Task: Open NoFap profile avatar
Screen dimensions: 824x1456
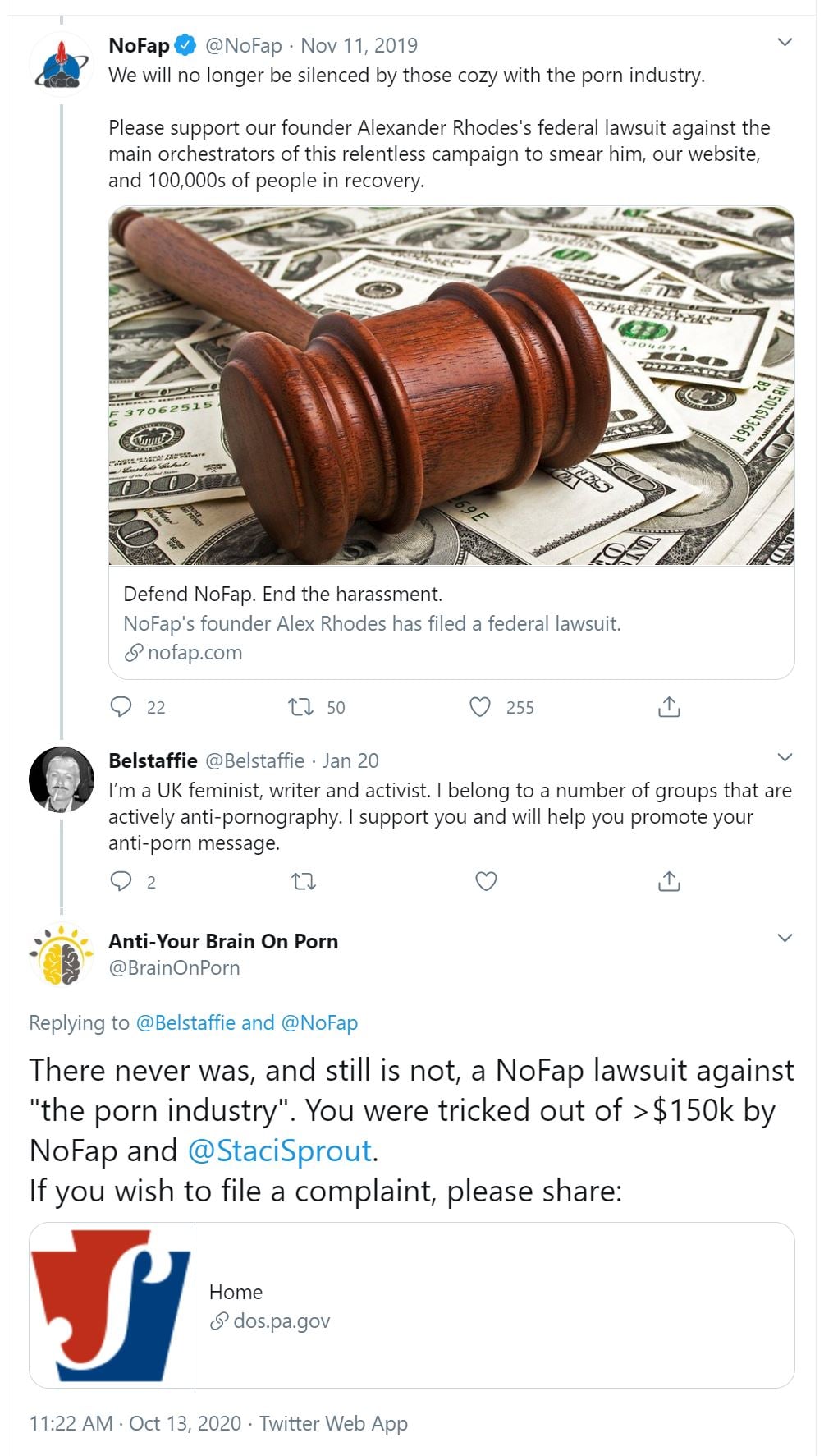Action: 62,64
